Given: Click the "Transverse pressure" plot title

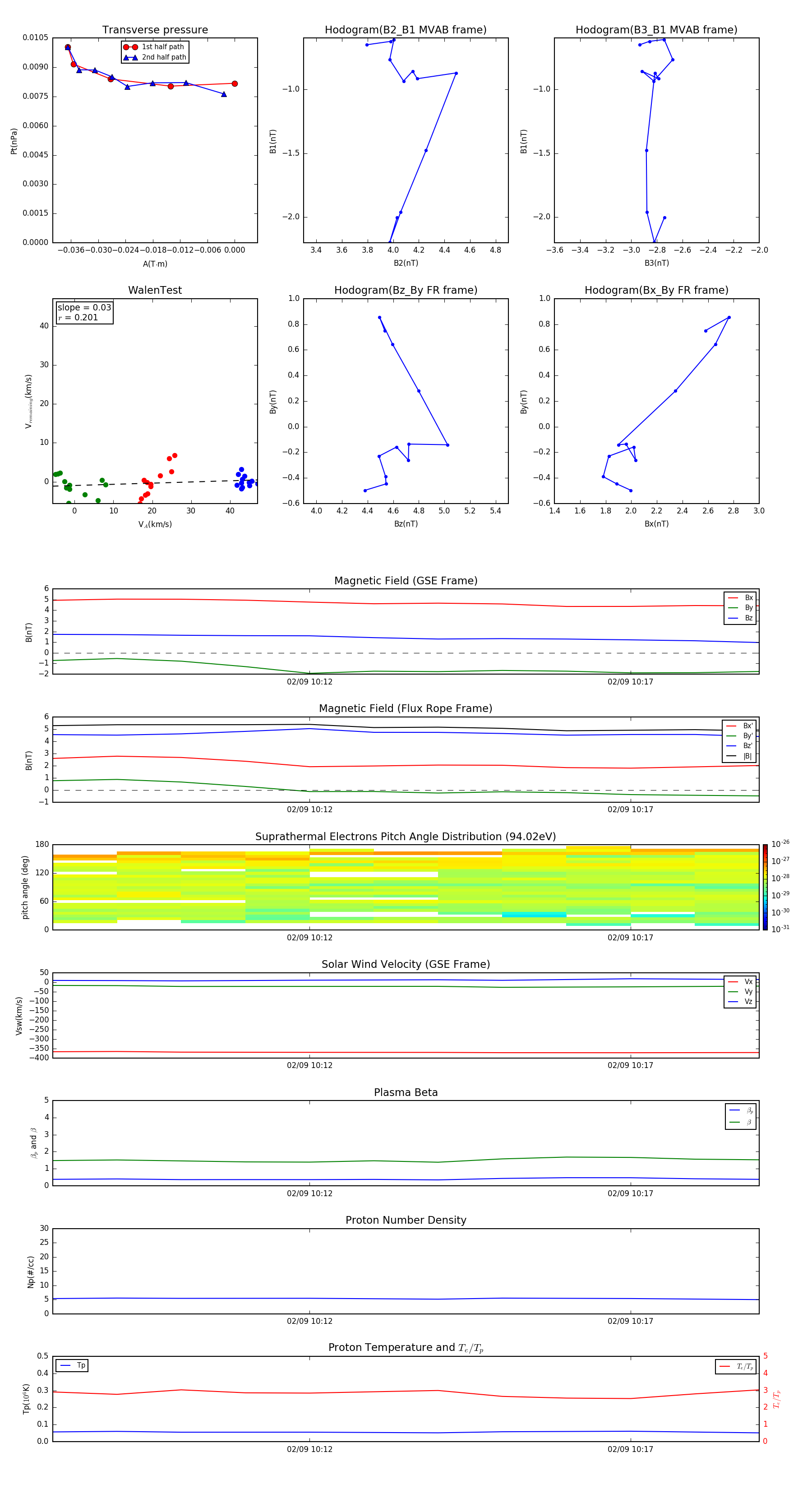Looking at the screenshot, I should pos(155,30).
